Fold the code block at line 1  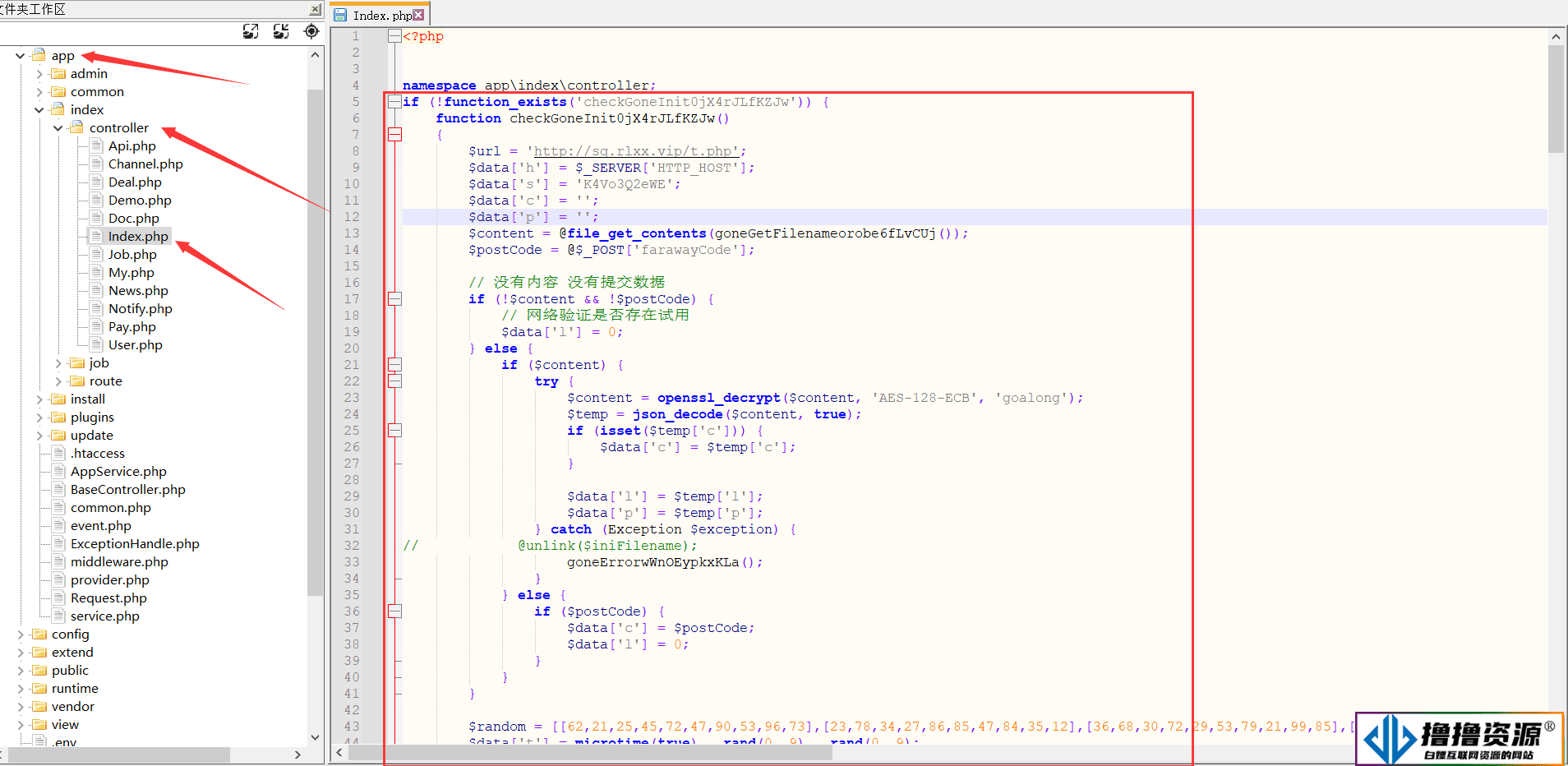coord(394,36)
